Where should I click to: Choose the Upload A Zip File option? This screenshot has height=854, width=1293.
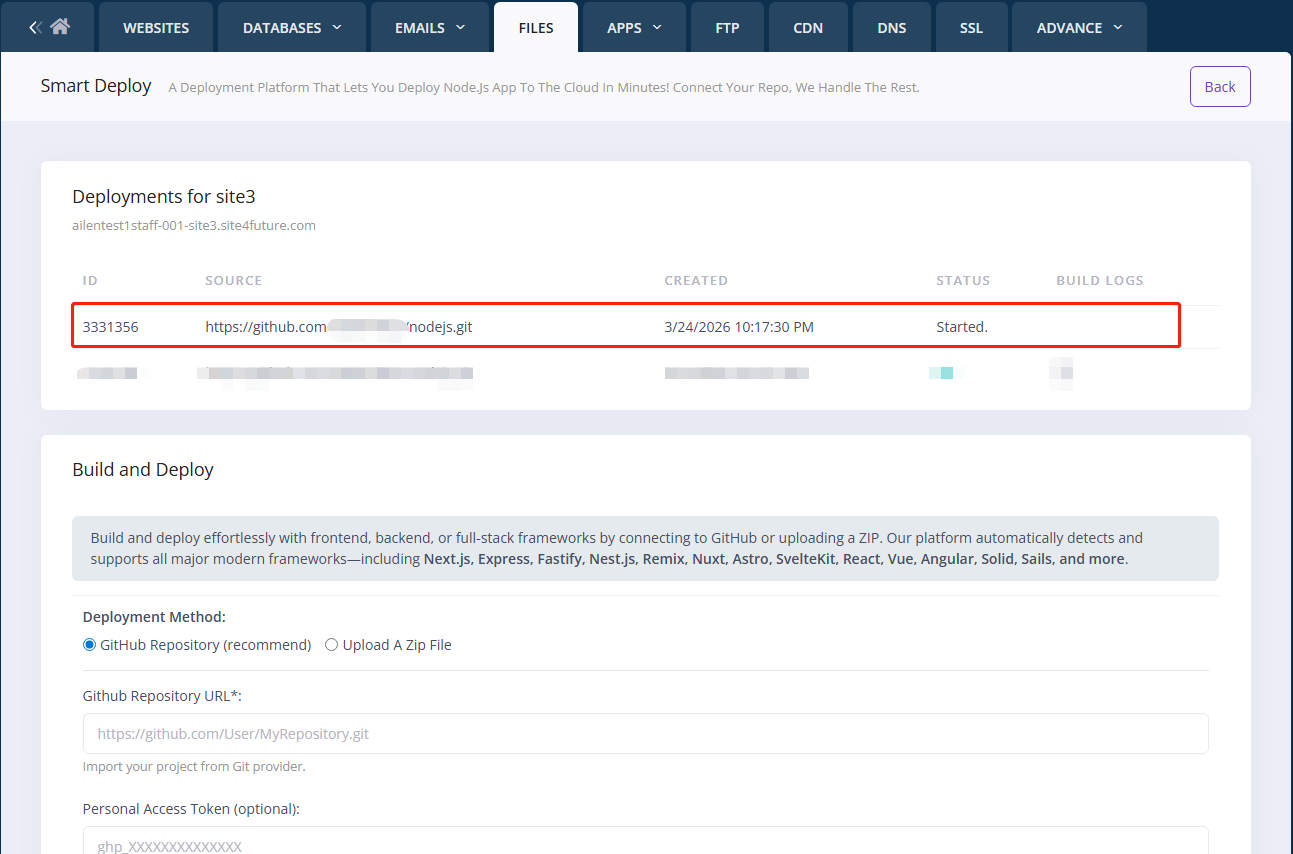tap(332, 645)
